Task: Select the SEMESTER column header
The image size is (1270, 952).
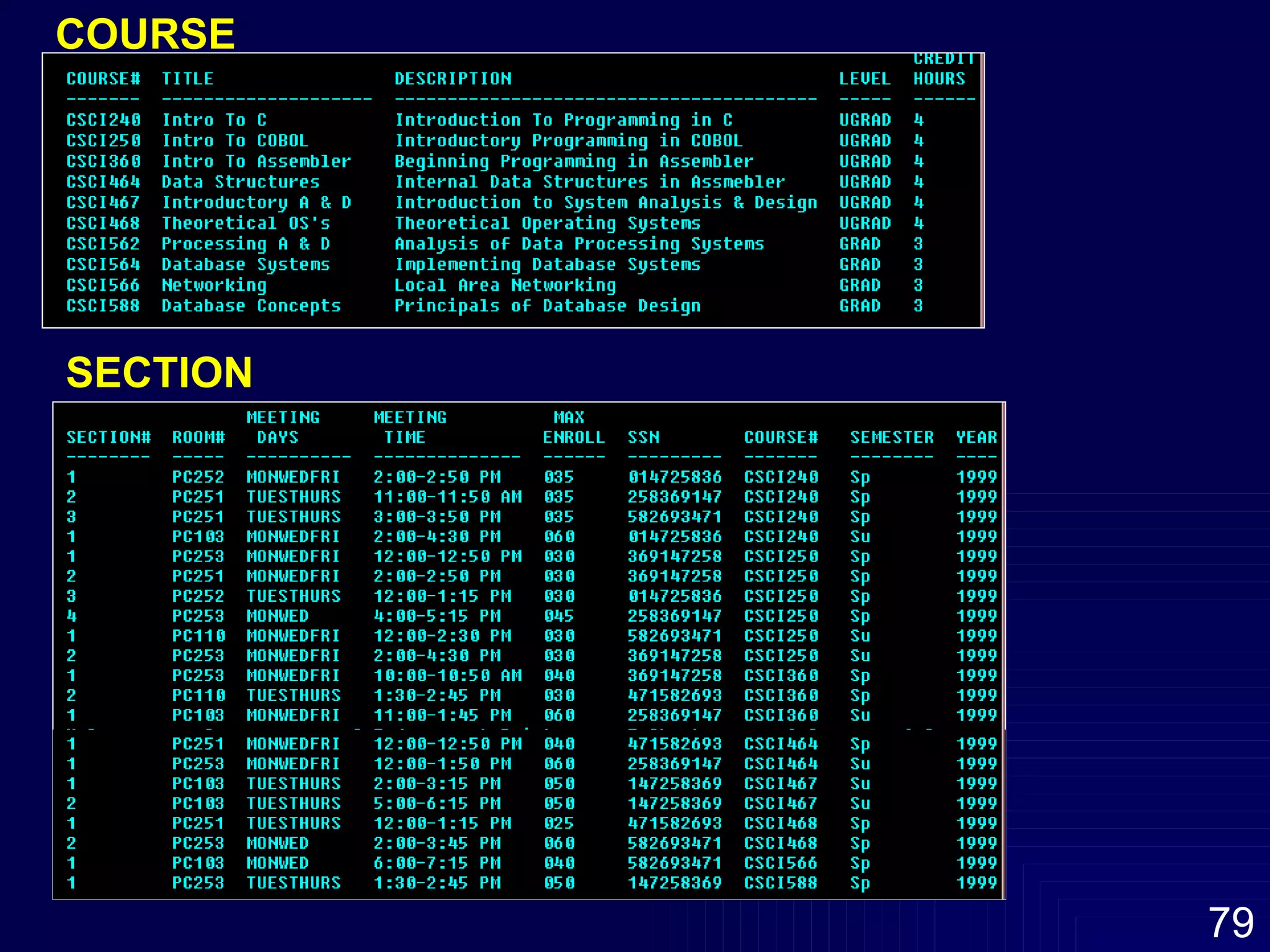Action: pyautogui.click(x=891, y=438)
